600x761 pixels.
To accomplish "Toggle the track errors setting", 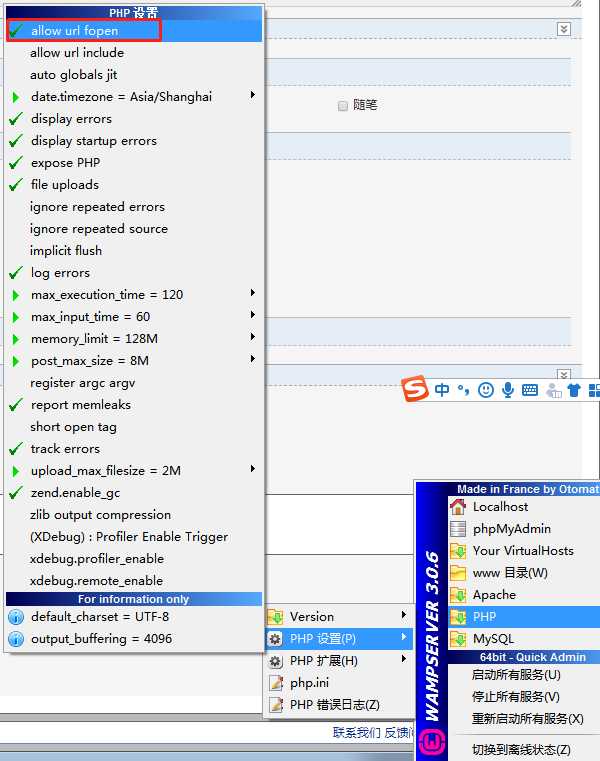I will (134, 448).
